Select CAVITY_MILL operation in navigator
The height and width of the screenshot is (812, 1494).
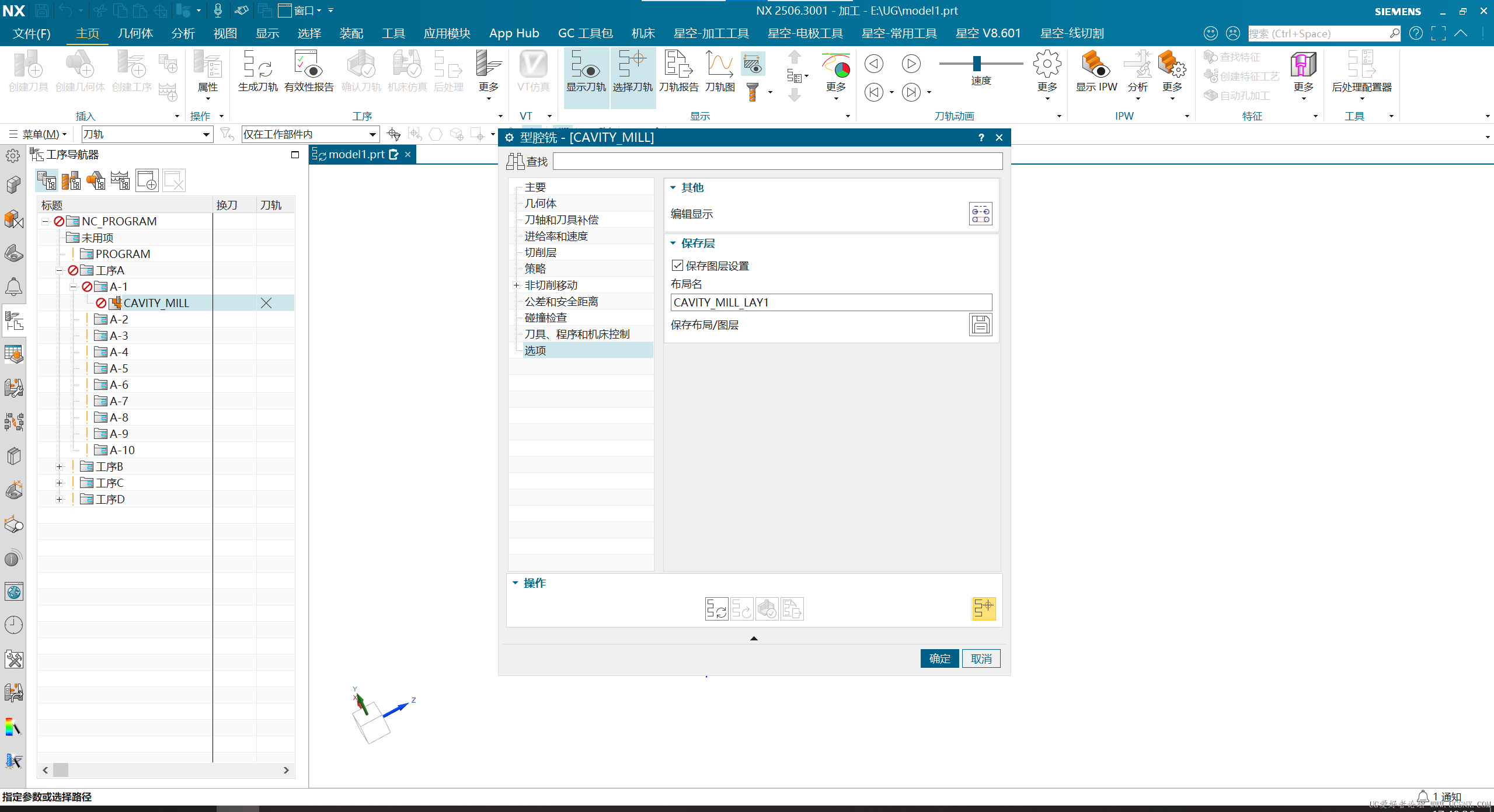pyautogui.click(x=156, y=303)
